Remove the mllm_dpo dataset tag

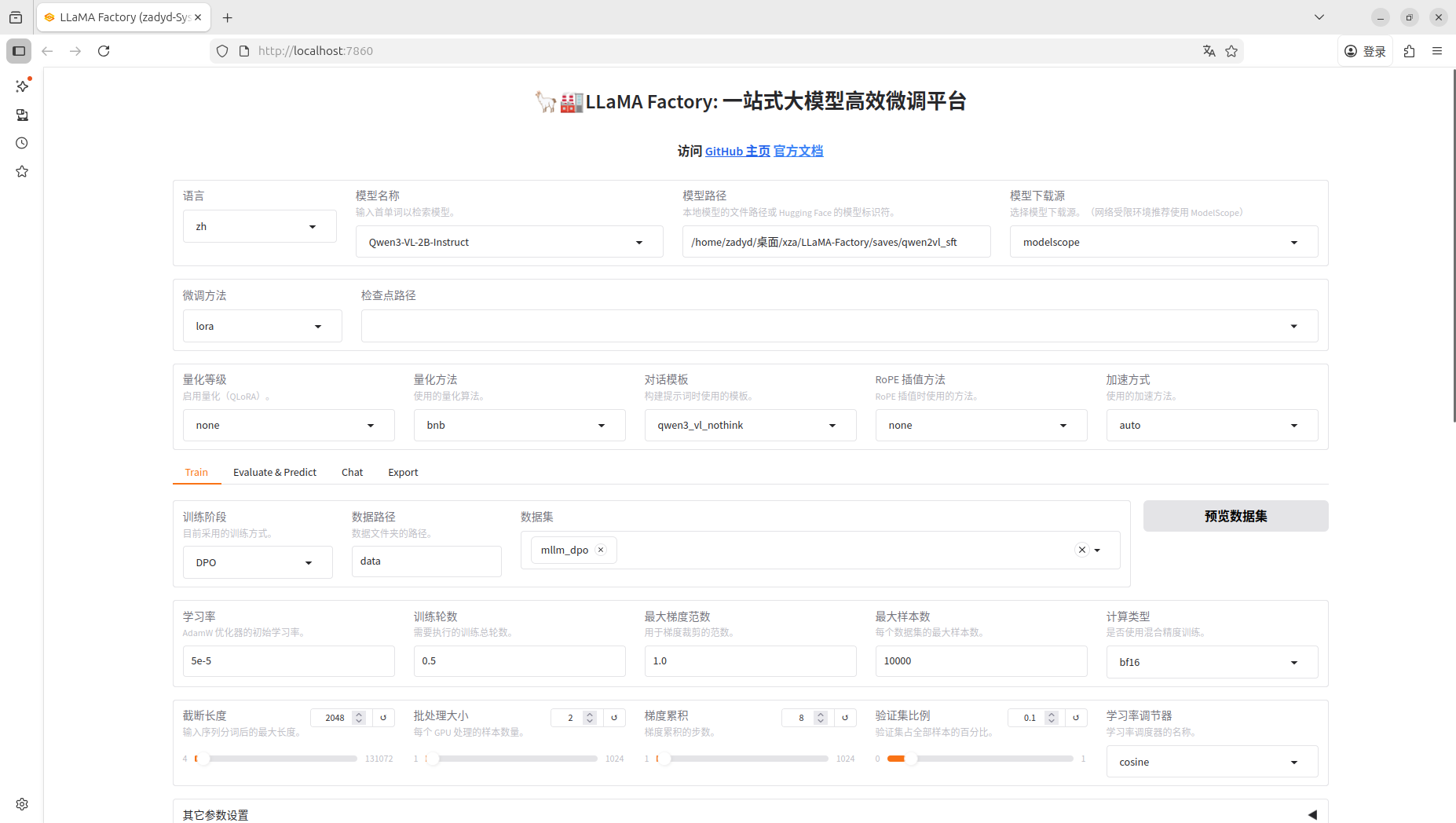tap(600, 550)
